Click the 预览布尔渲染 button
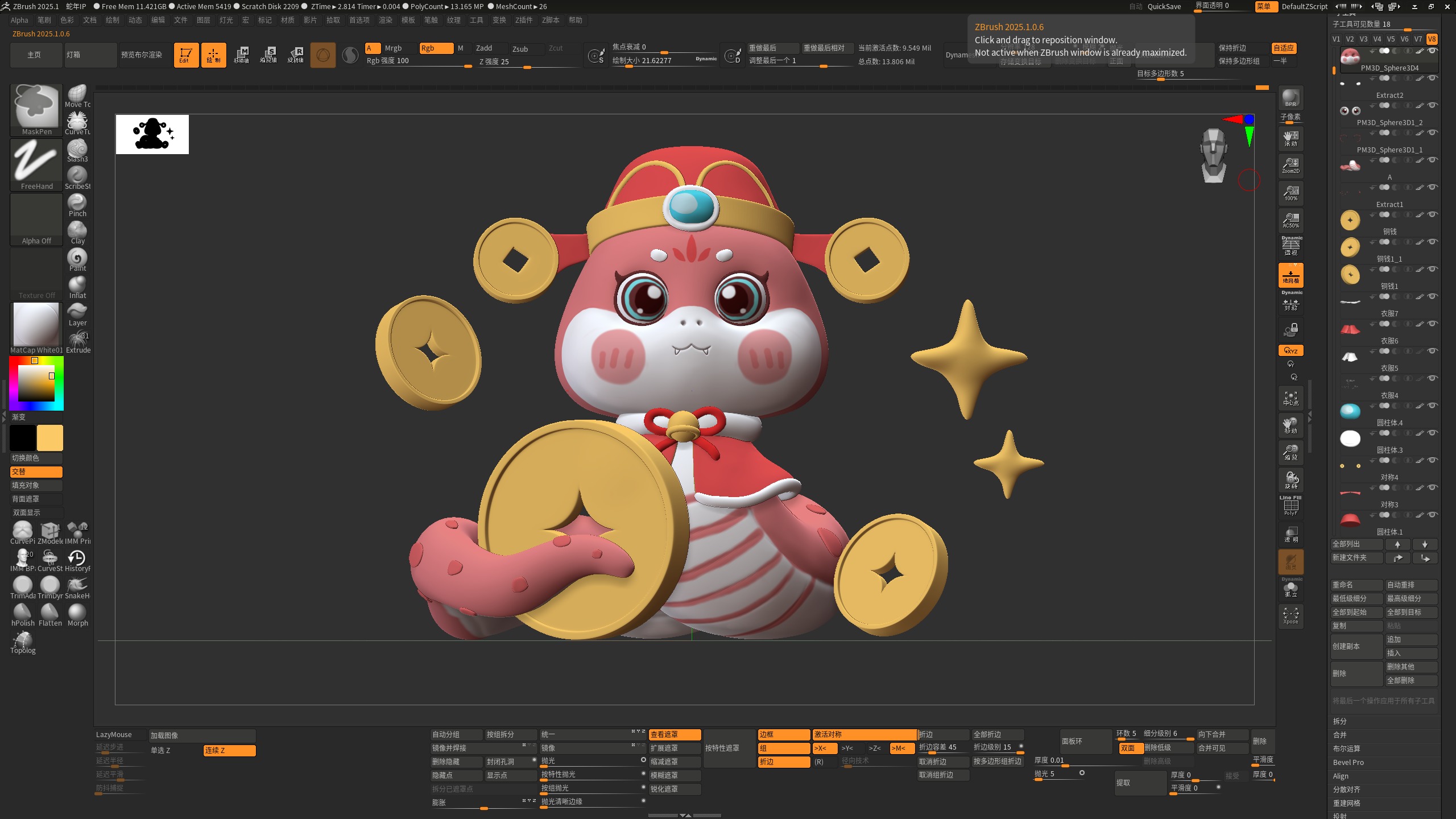 [x=144, y=55]
